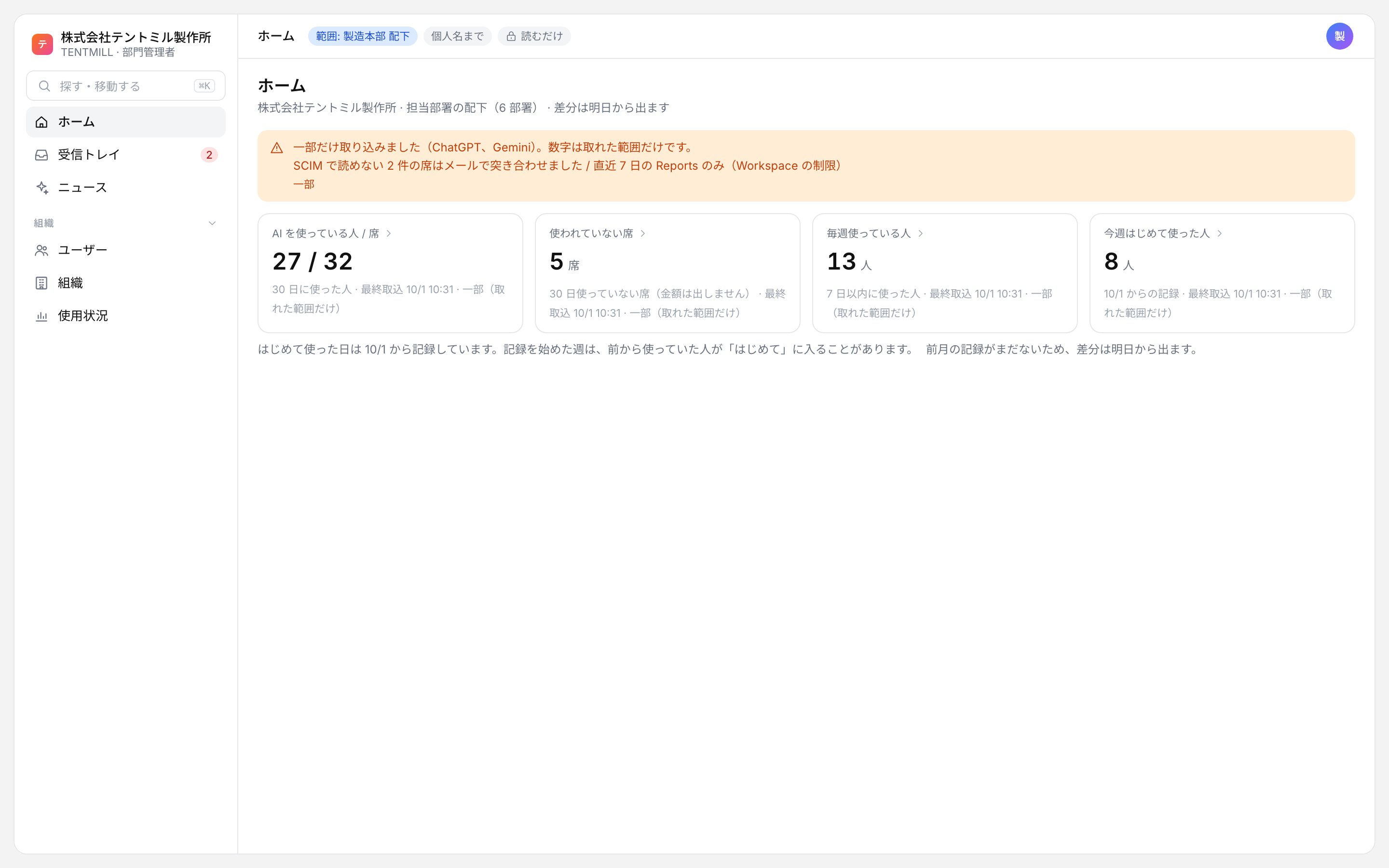Image resolution: width=1389 pixels, height=868 pixels.
Task: Click the ⌘K shortcut badge
Action: coord(204,86)
